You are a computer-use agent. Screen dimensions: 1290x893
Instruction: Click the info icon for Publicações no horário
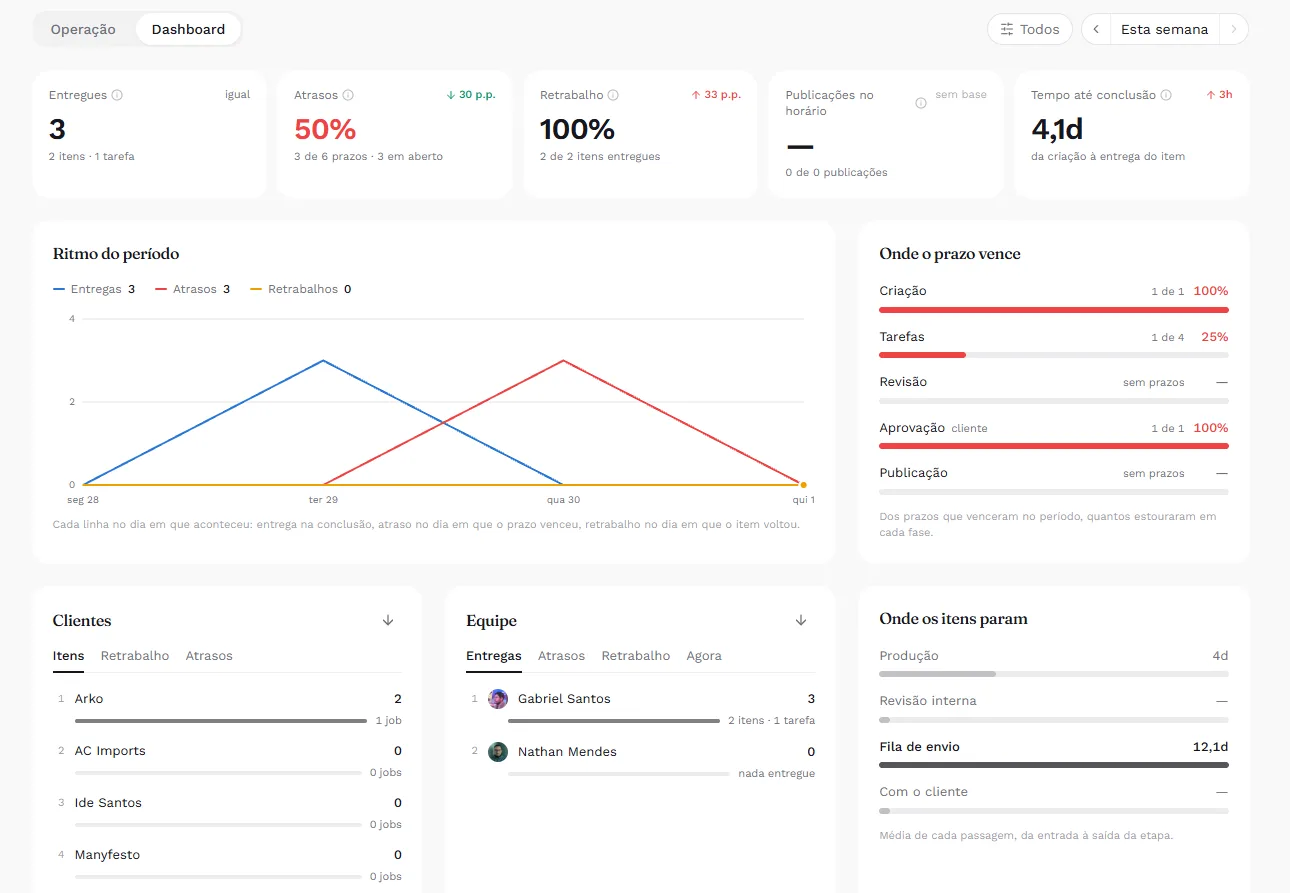coord(921,103)
